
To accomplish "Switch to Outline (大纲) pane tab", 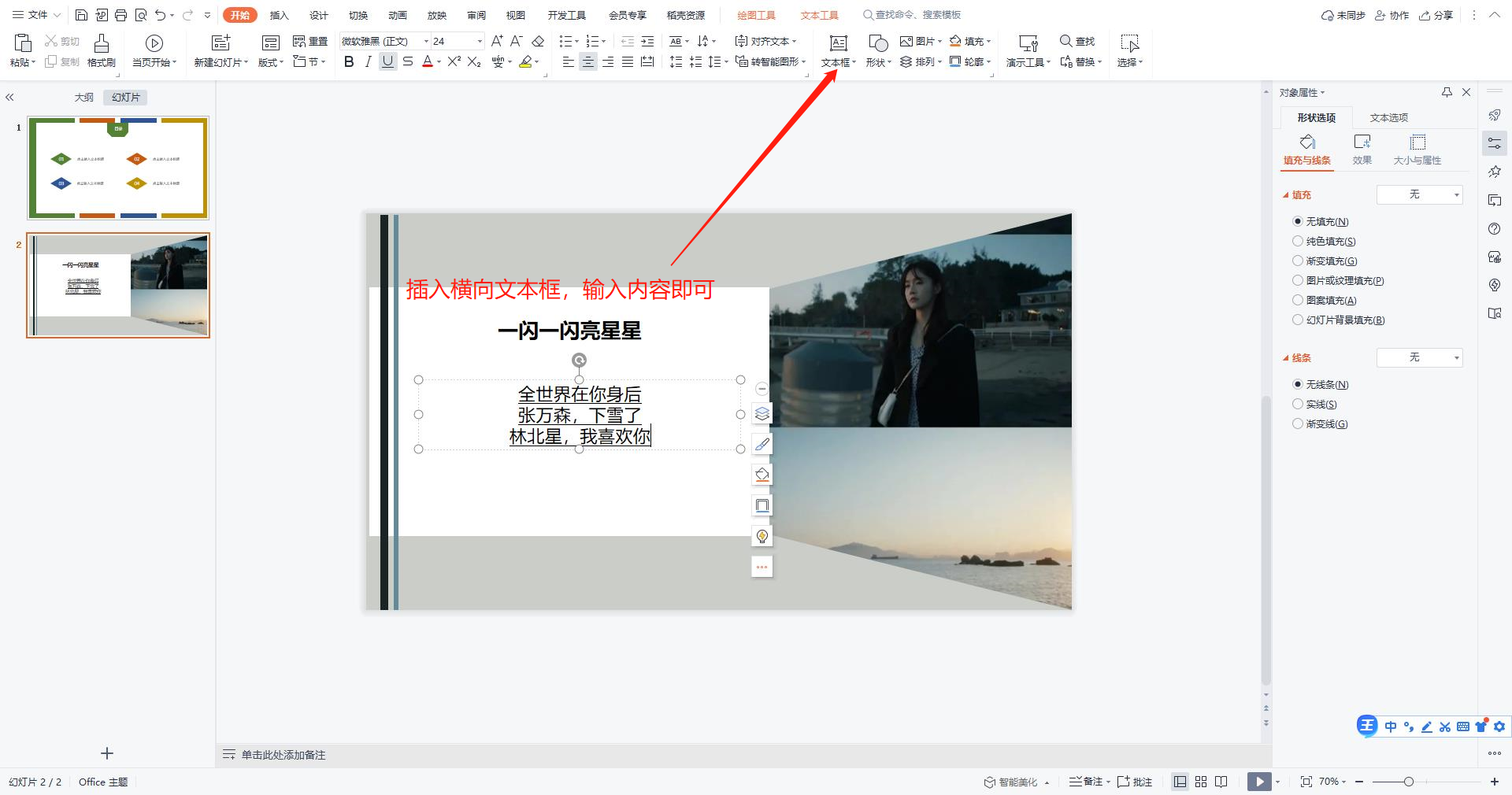I will click(83, 98).
